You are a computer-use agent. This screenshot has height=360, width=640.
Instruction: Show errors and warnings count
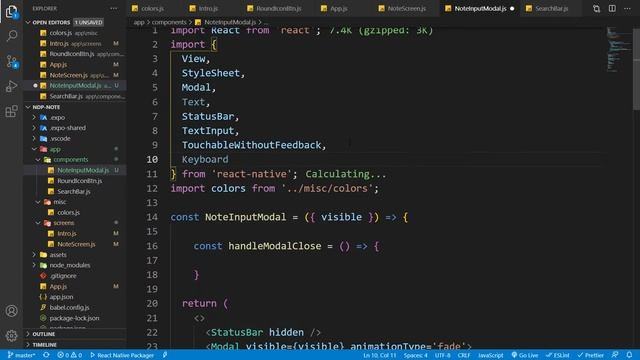[x=69, y=355]
